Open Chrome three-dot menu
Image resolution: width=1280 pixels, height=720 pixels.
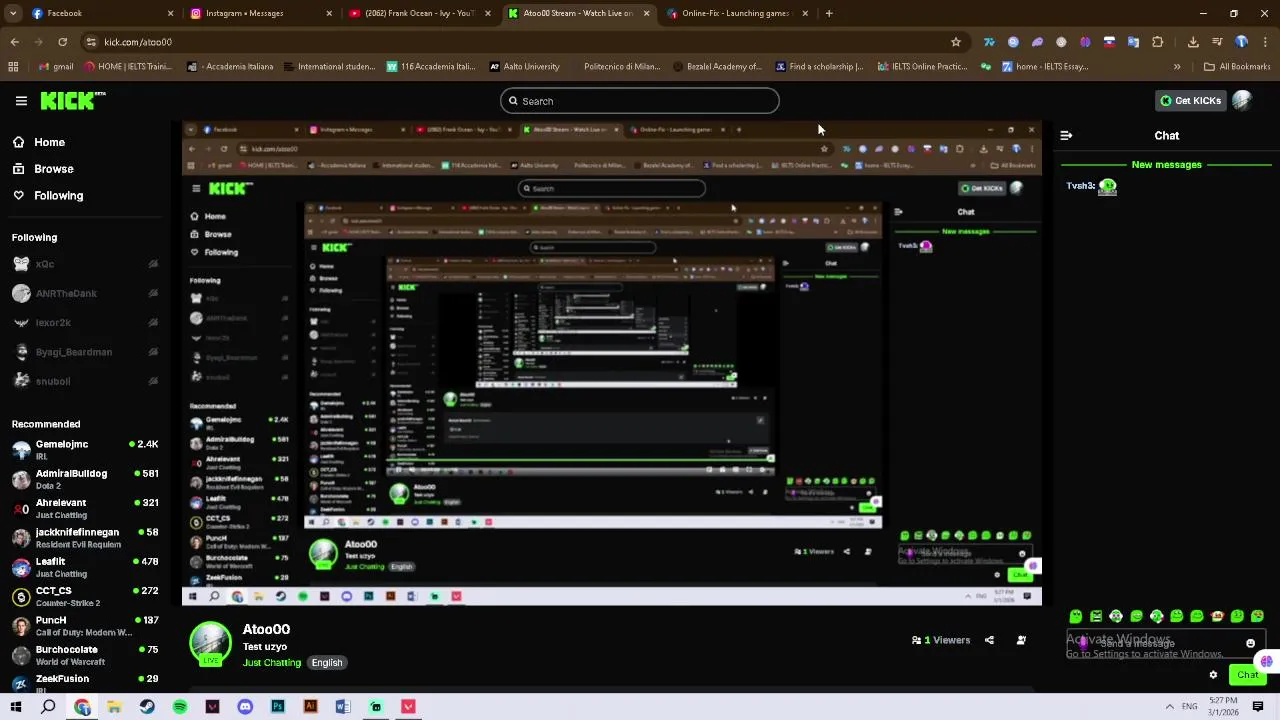(x=1265, y=42)
